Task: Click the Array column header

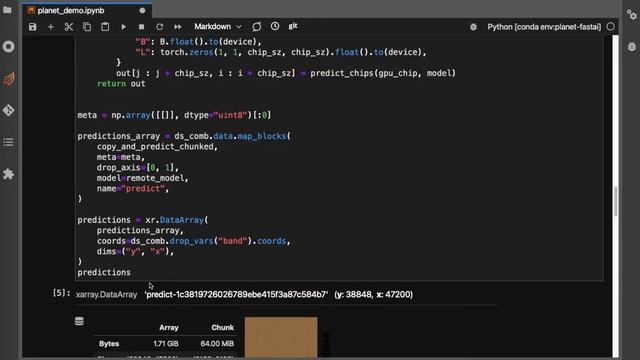Action: click(x=169, y=327)
